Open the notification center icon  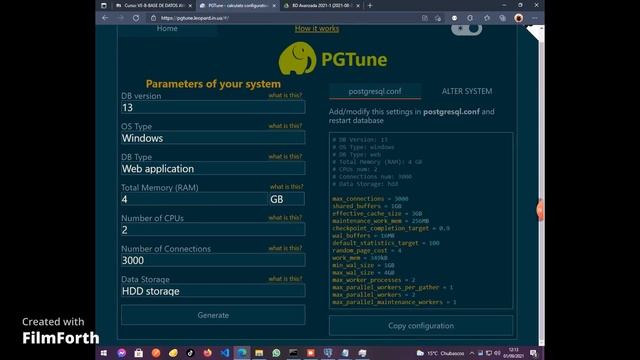coord(533,353)
